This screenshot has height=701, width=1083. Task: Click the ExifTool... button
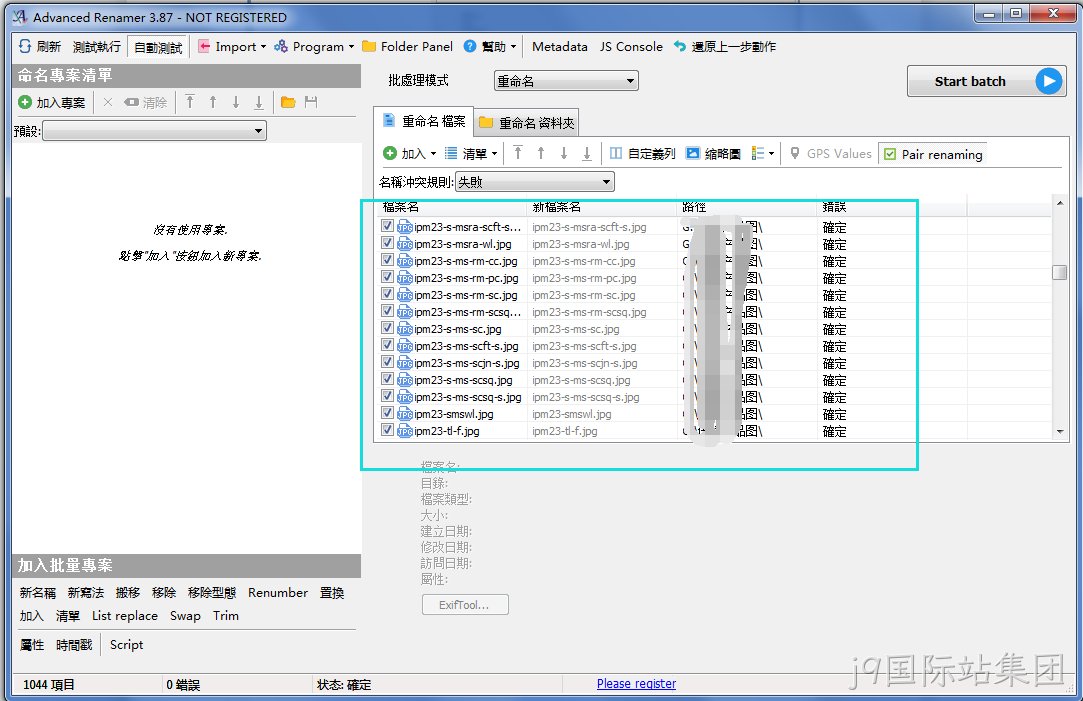tap(465, 604)
